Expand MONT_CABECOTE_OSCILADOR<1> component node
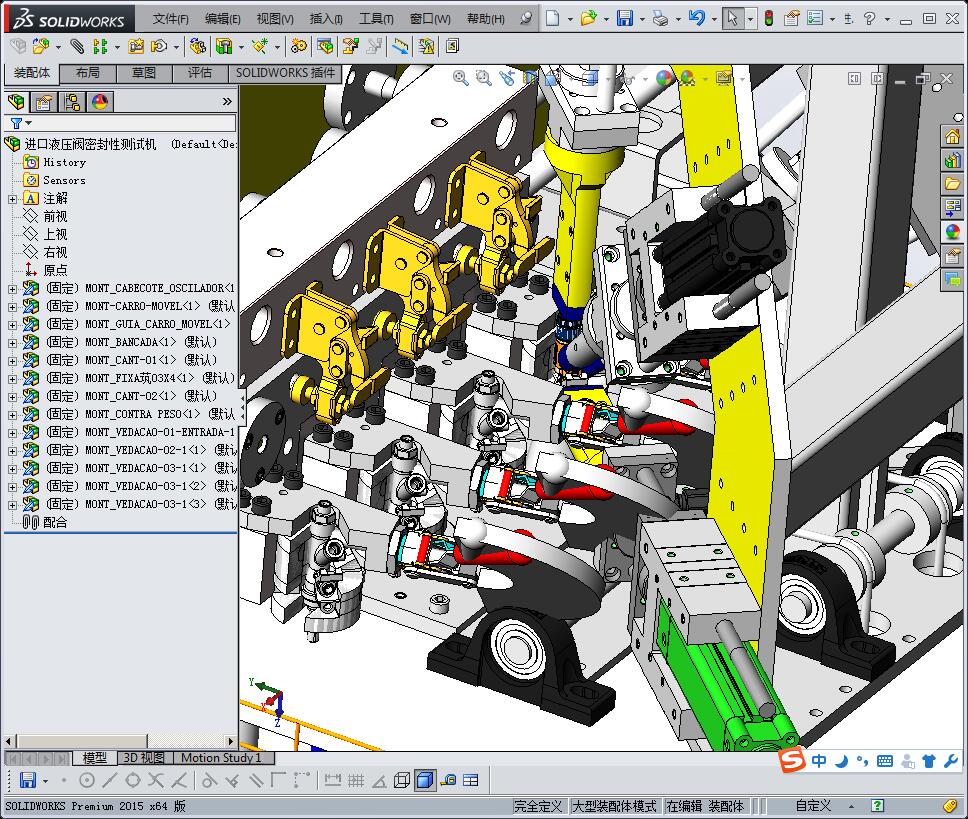Image resolution: width=968 pixels, height=819 pixels. point(12,288)
